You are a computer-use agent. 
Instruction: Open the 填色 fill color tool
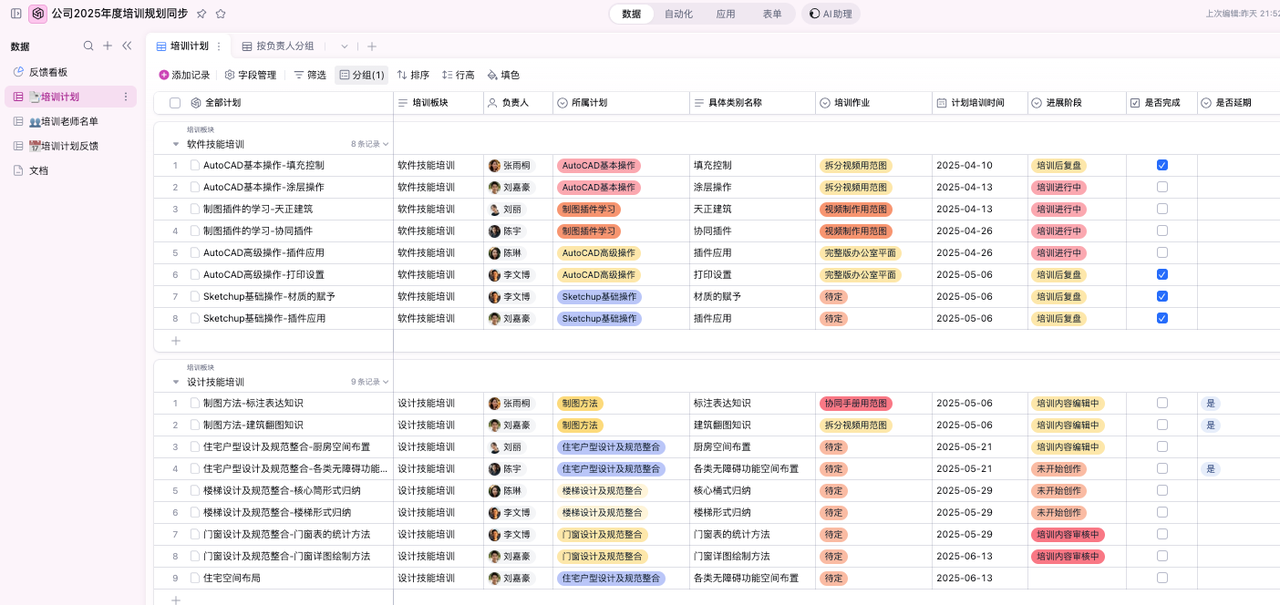click(x=503, y=75)
